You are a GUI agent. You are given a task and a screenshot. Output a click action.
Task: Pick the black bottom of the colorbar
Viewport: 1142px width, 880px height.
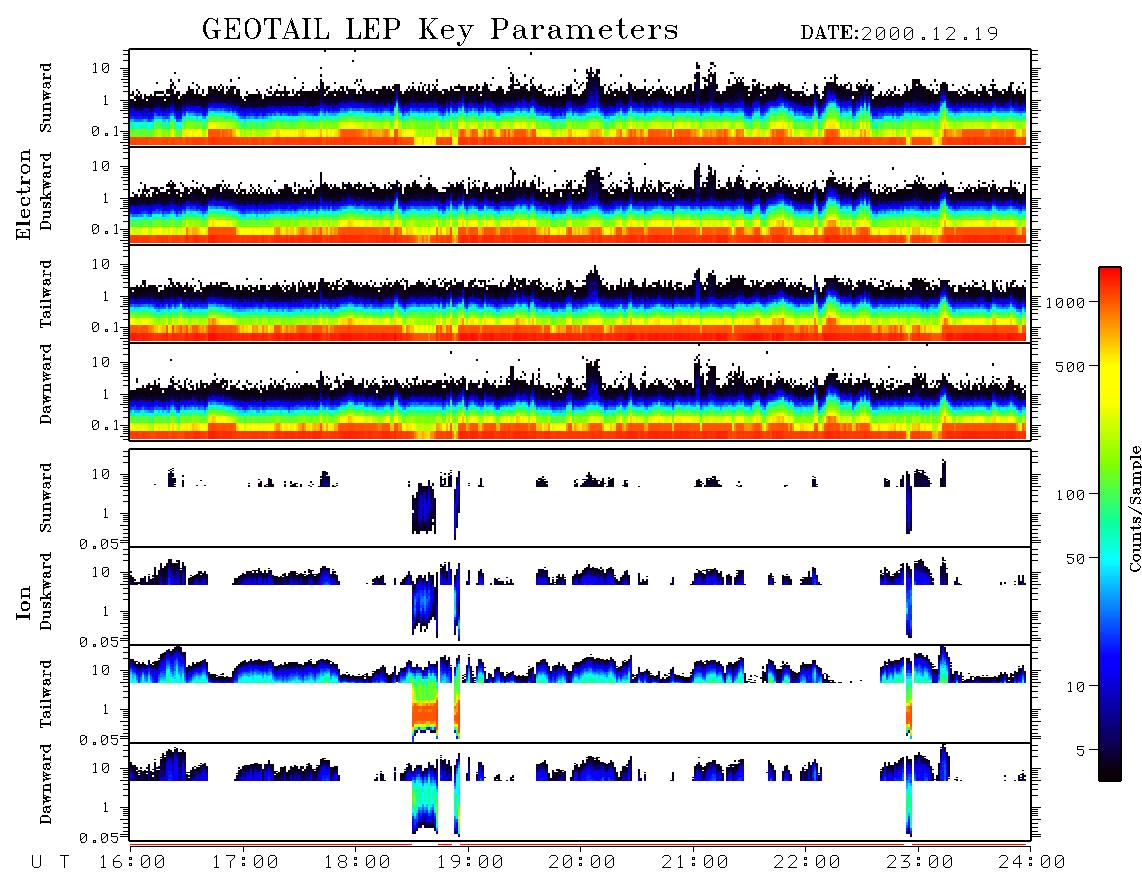coord(1110,772)
